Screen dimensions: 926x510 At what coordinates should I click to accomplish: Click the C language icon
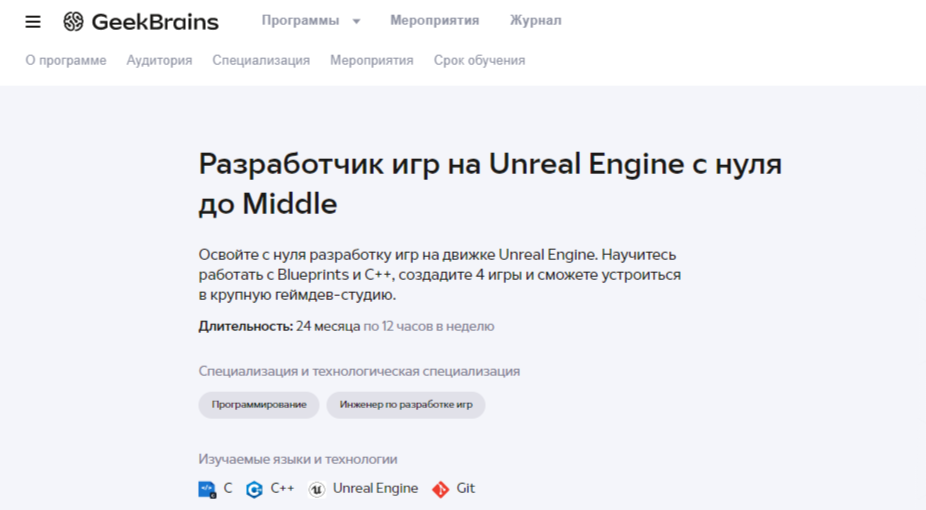click(x=207, y=489)
